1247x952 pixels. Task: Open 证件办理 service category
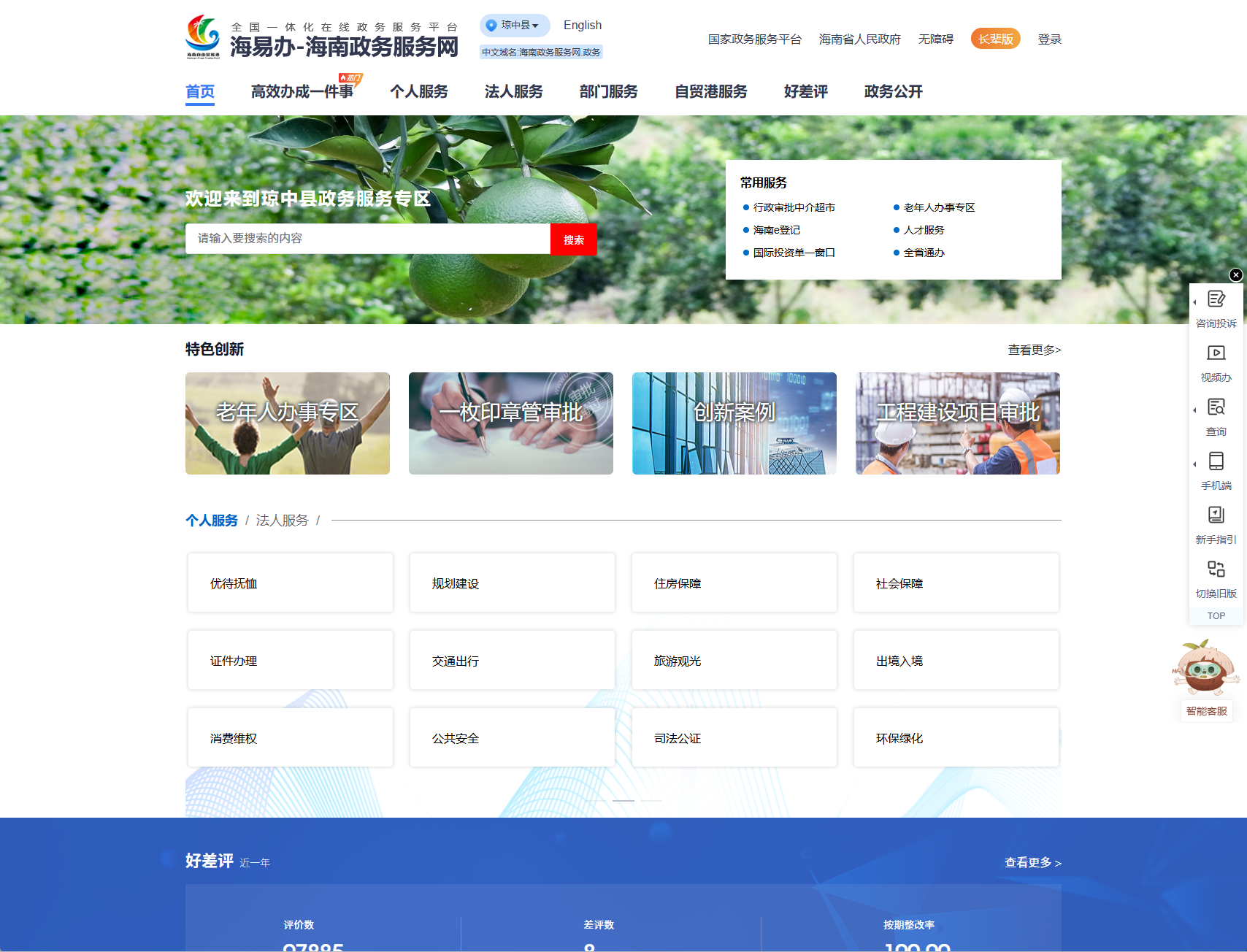point(291,660)
